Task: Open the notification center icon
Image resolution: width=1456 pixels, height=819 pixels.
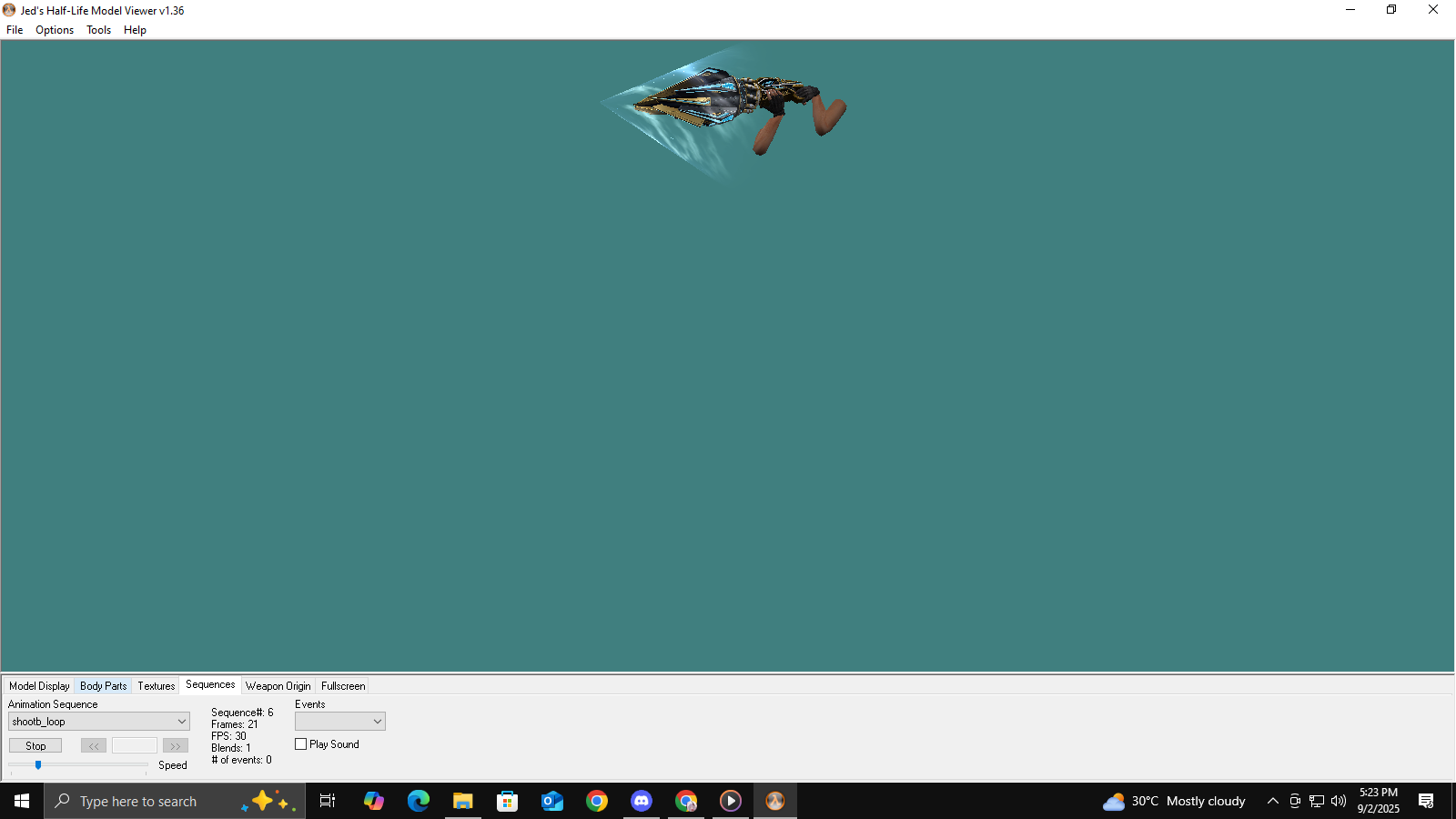Action: 1426,801
